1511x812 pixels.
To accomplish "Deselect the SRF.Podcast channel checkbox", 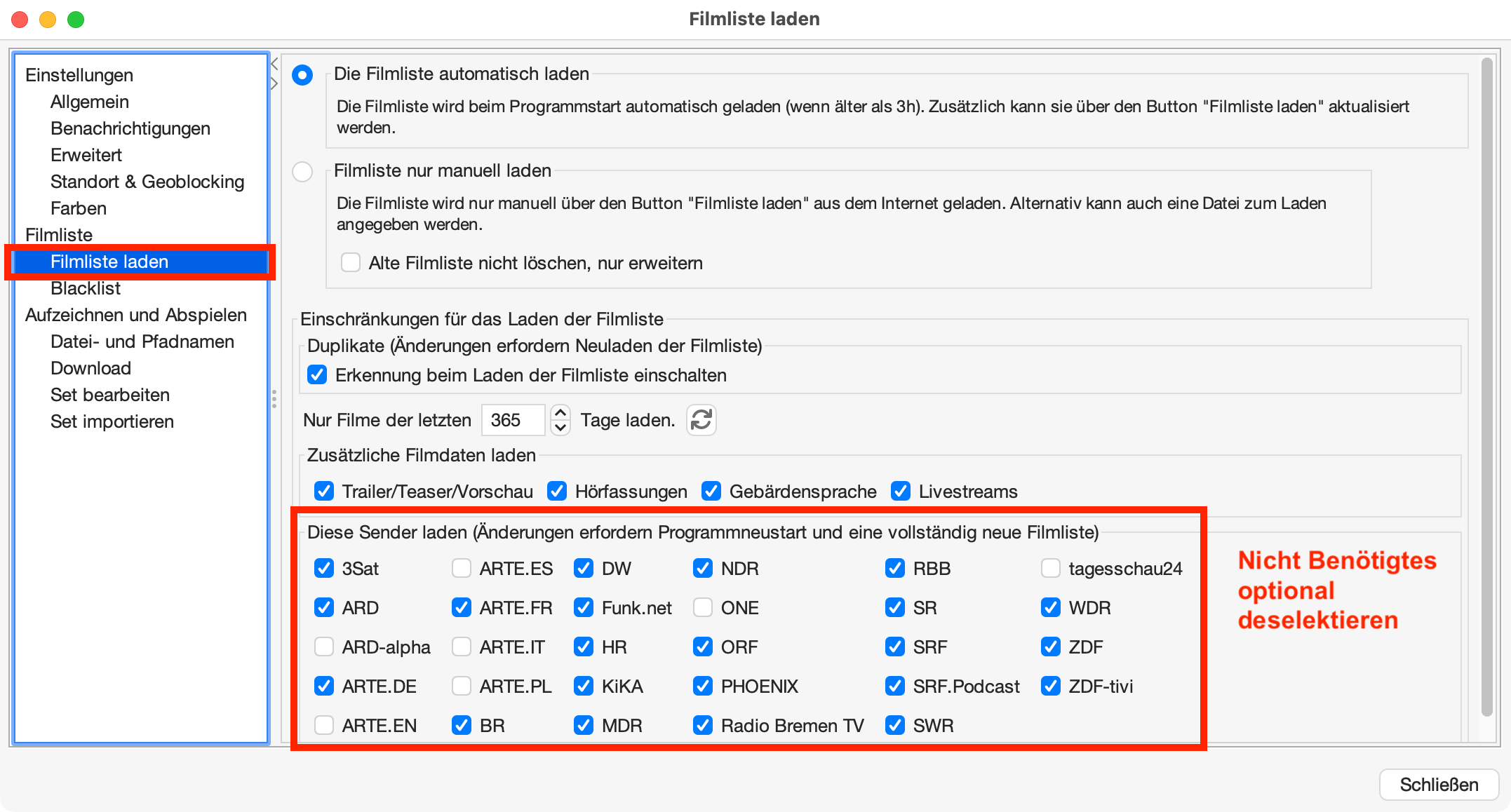I will pyautogui.click(x=895, y=686).
